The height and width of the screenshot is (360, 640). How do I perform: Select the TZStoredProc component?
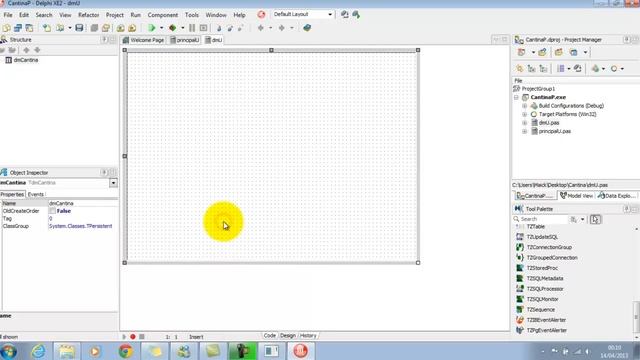(x=542, y=268)
